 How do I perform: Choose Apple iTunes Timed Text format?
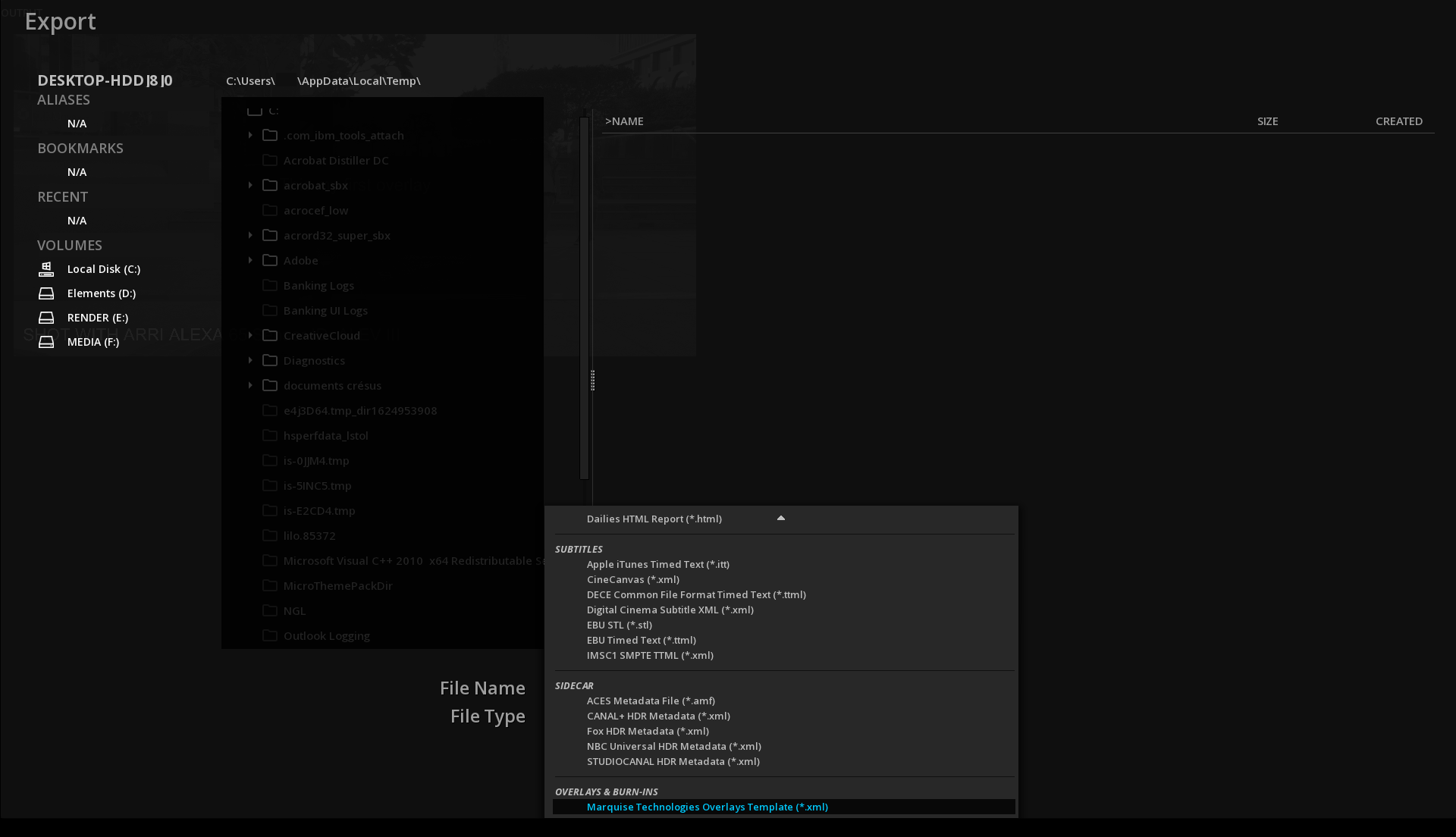click(657, 564)
